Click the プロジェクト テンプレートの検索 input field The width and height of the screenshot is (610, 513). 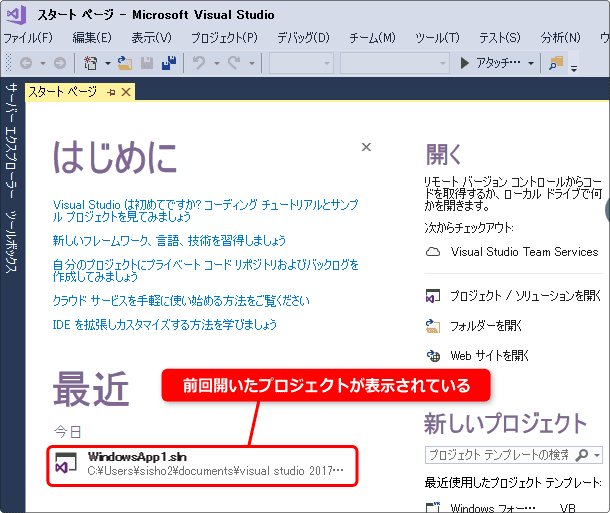pyautogui.click(x=500, y=455)
